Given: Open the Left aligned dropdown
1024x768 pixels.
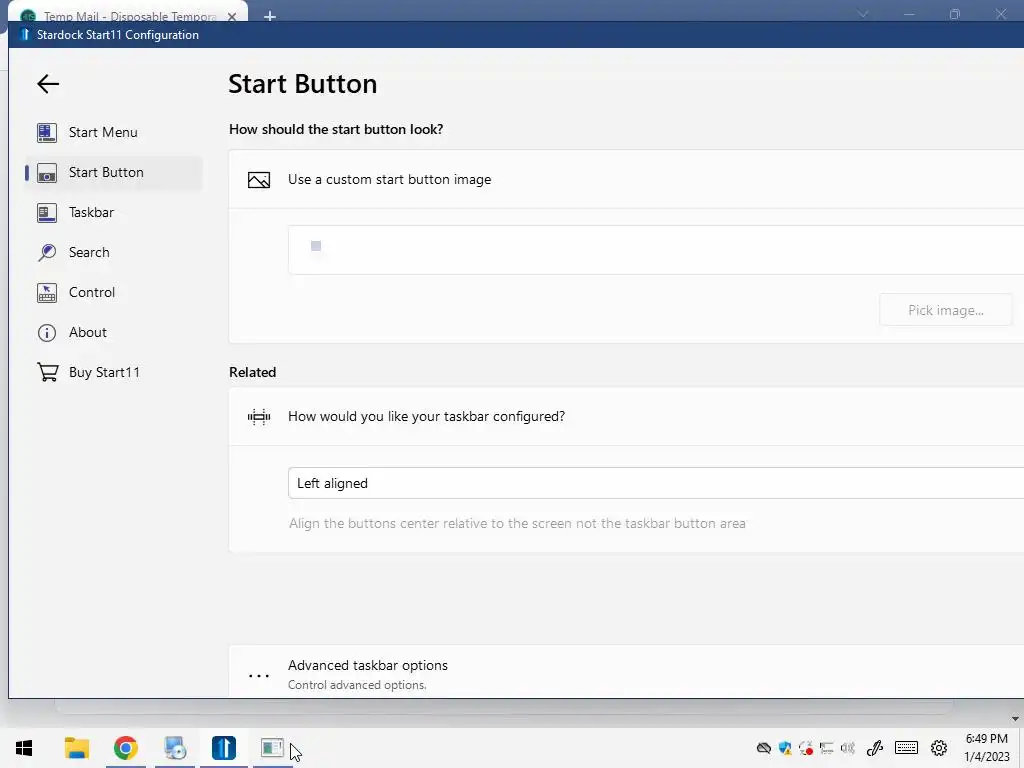Looking at the screenshot, I should (656, 483).
